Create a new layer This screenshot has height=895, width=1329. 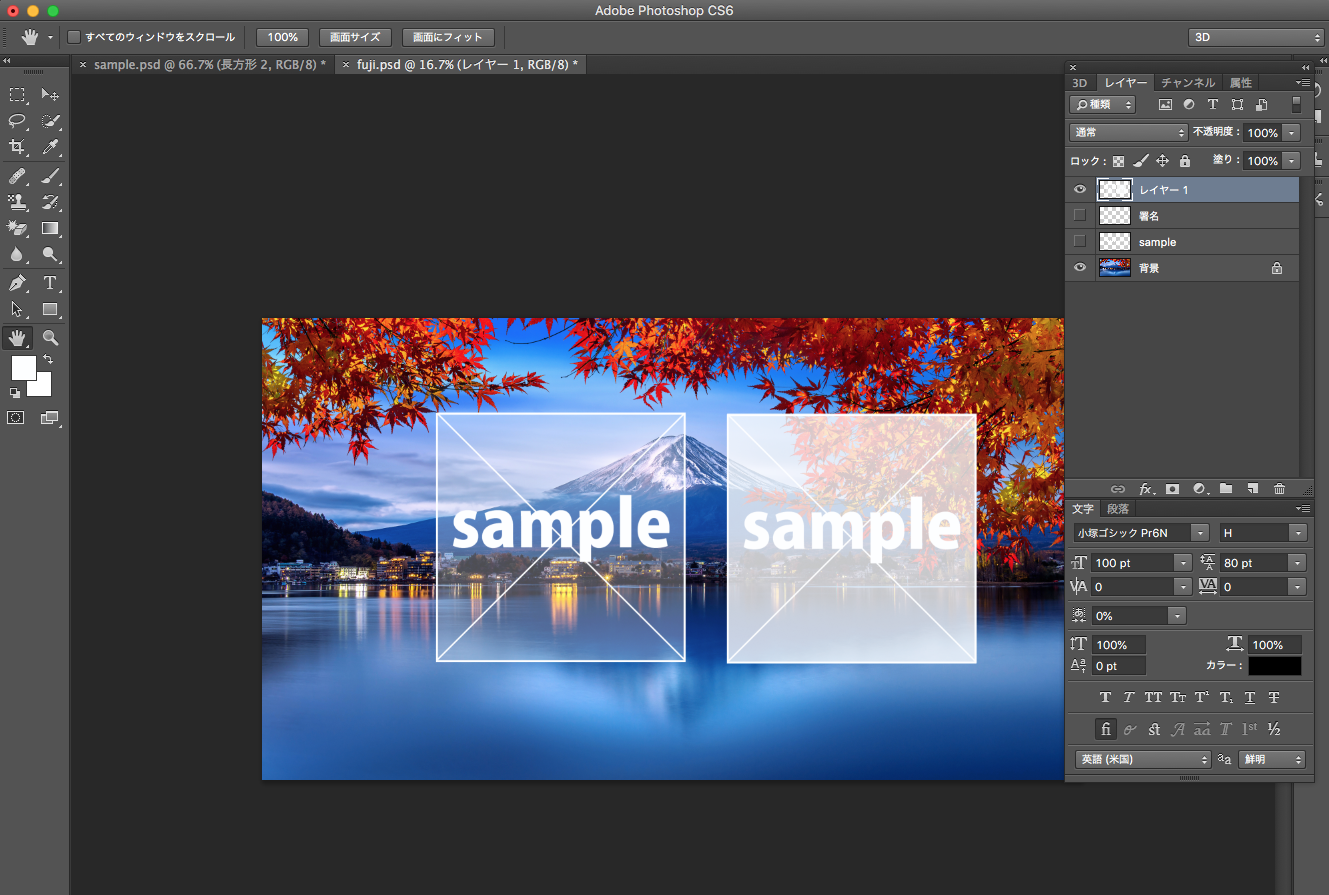(x=1253, y=489)
